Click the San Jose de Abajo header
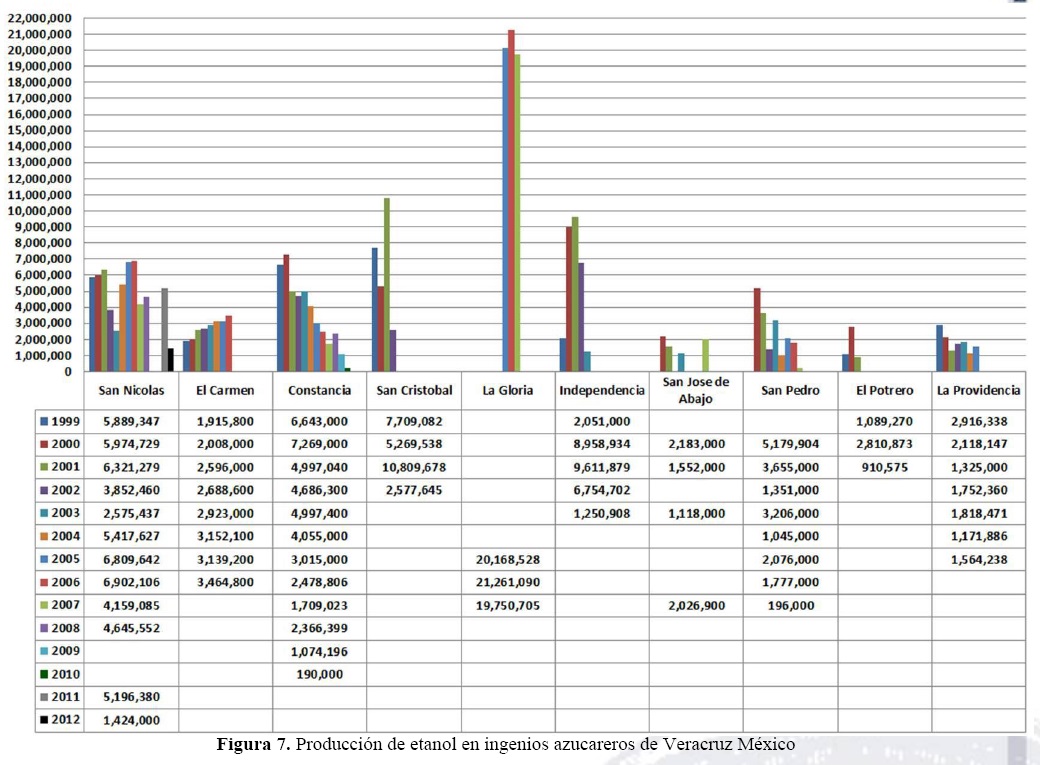 pyautogui.click(x=695, y=388)
